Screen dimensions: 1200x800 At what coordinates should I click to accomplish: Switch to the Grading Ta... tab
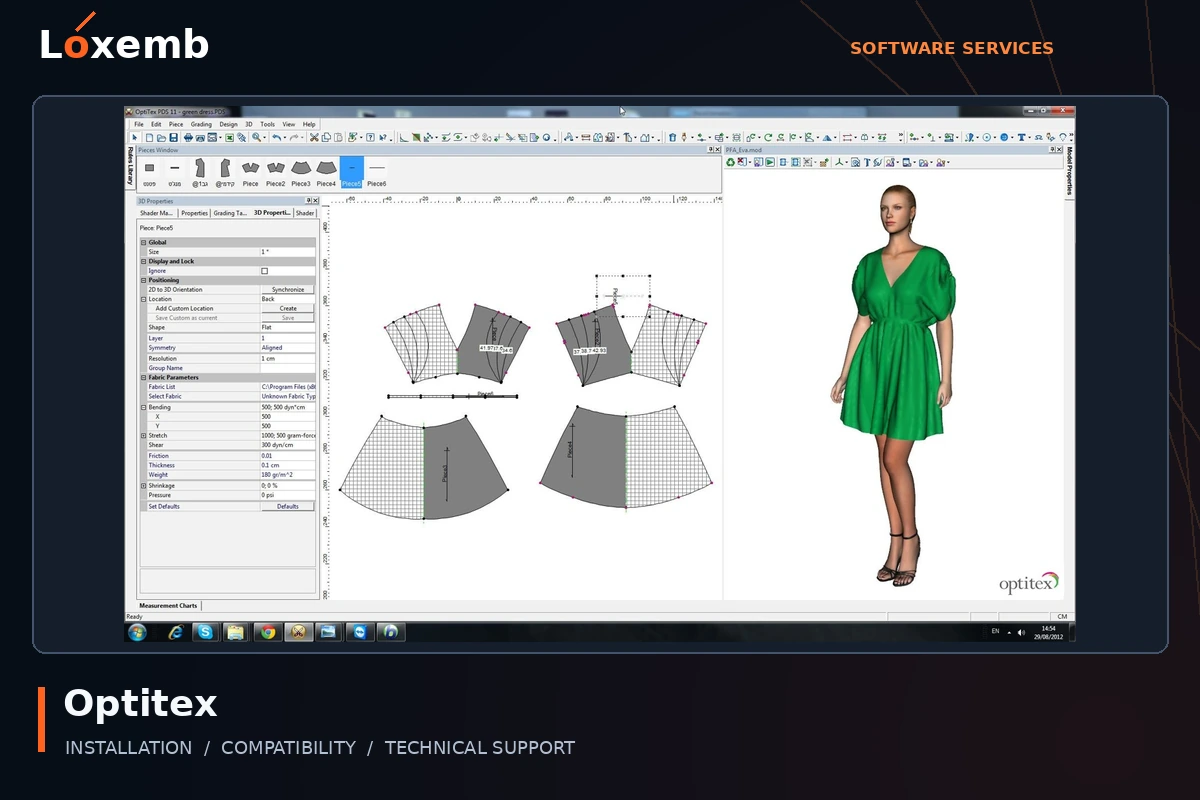[230, 213]
